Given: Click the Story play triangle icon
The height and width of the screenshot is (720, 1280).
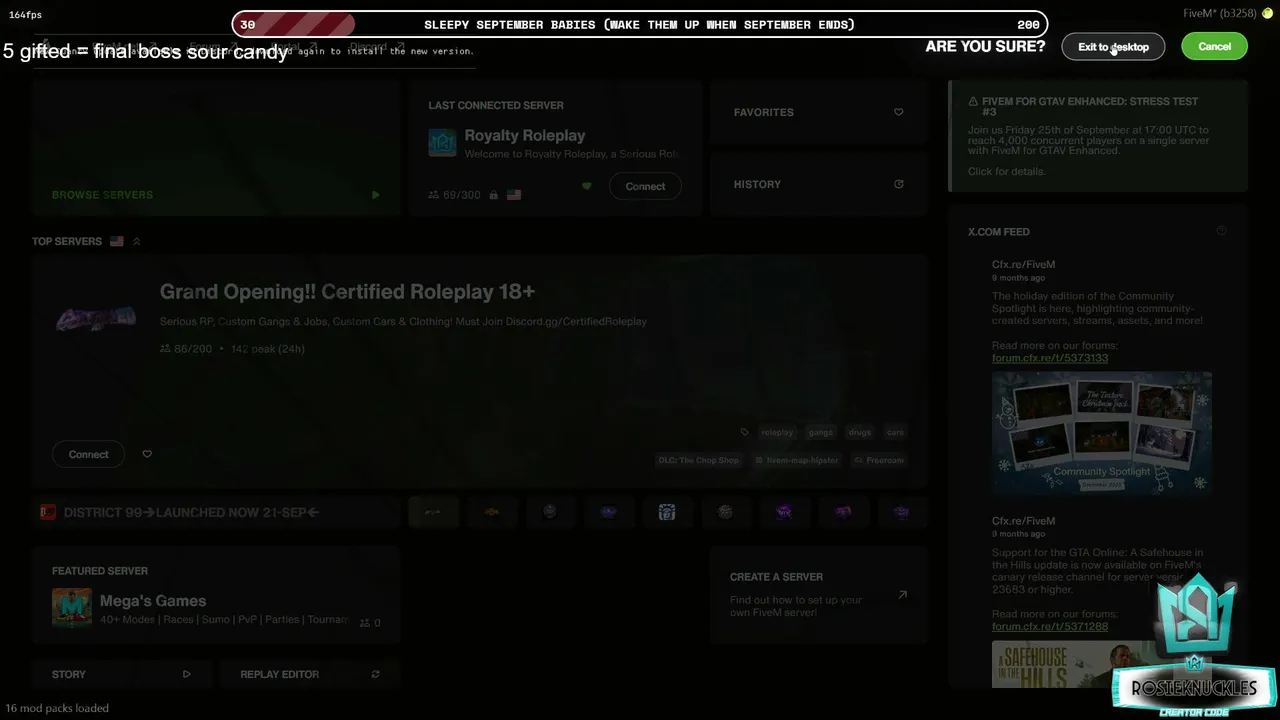Looking at the screenshot, I should pos(186,674).
